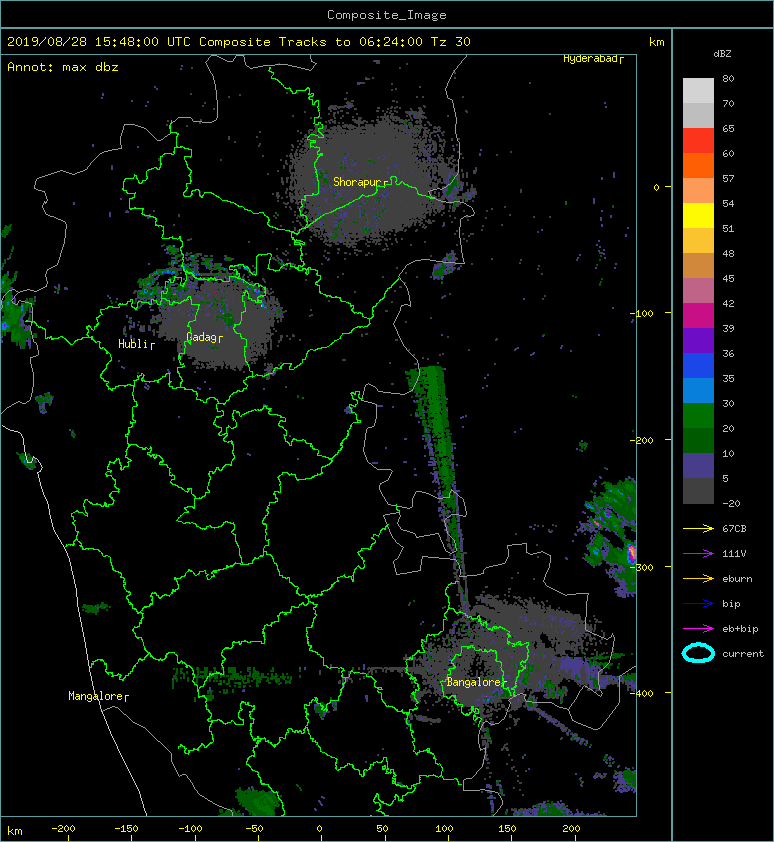Pick the light grey 80 dBZ swatch

click(x=698, y=91)
